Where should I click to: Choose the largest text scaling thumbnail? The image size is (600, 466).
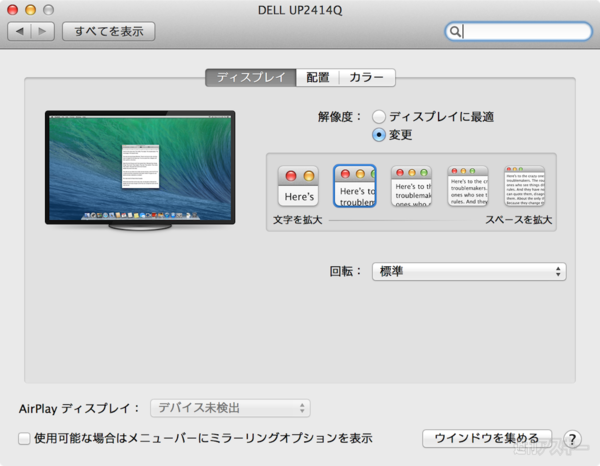point(298,186)
